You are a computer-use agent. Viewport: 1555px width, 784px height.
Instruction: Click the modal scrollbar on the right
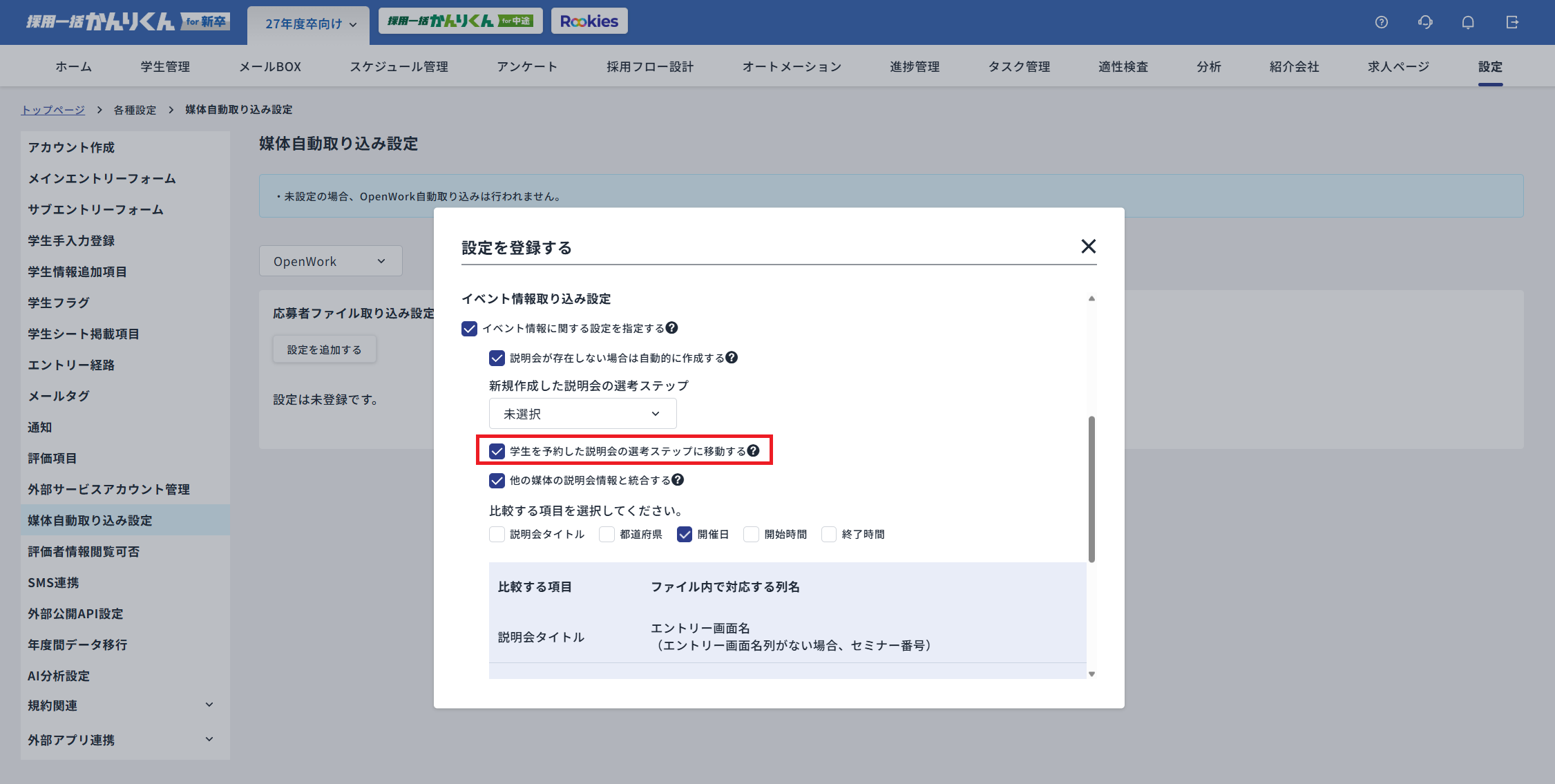[1092, 484]
